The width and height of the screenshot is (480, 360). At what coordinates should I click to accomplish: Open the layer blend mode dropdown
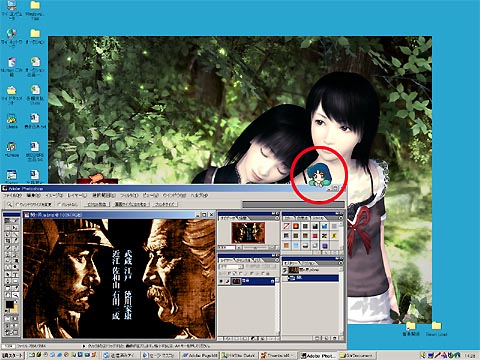click(231, 266)
